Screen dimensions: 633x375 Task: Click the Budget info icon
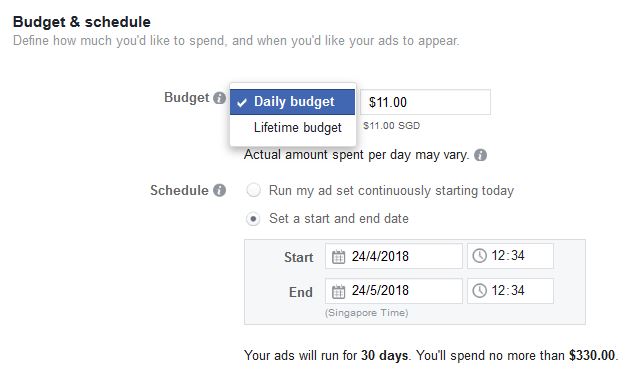pos(219,98)
